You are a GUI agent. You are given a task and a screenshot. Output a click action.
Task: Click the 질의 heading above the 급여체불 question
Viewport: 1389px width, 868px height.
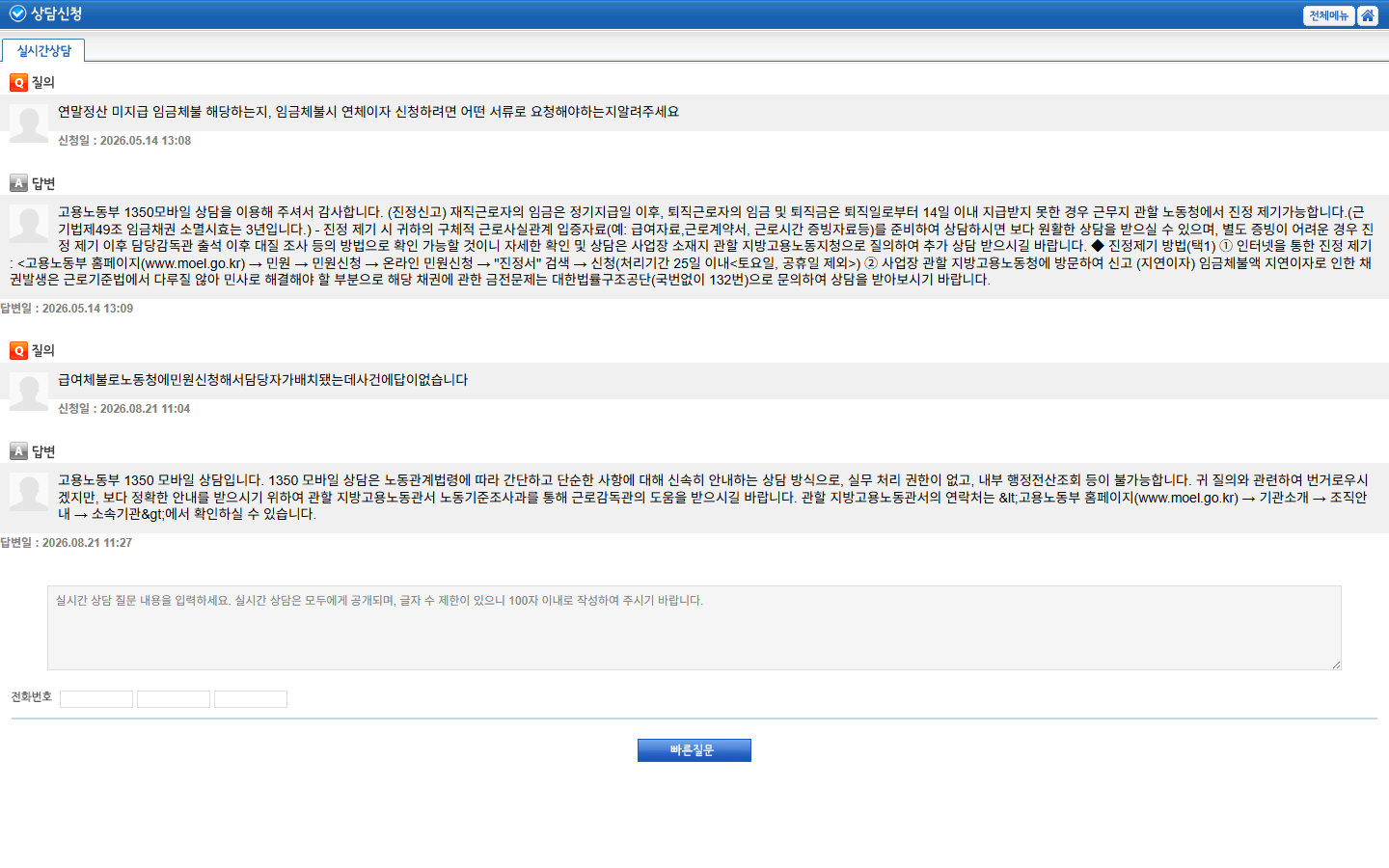coord(43,351)
